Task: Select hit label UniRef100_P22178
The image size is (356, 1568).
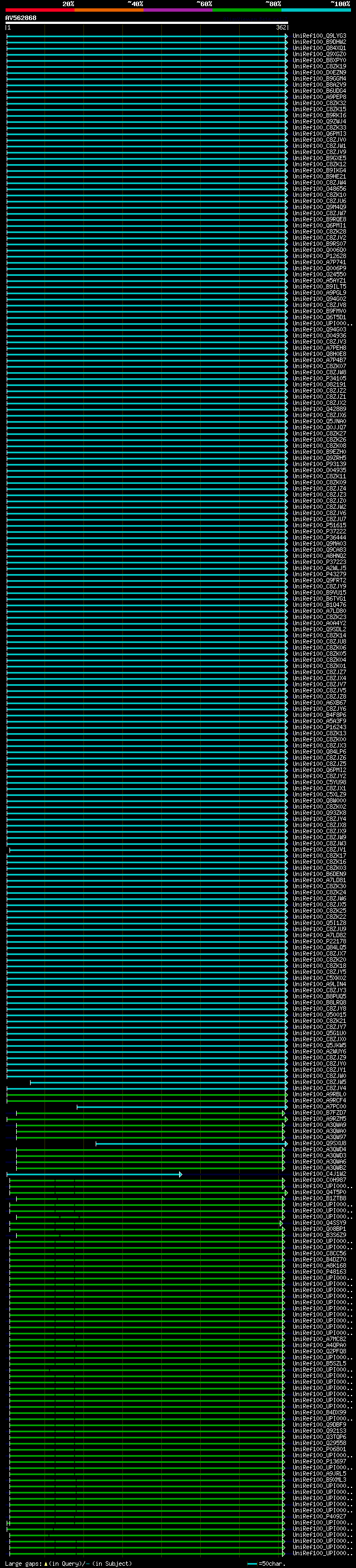Action: [x=319, y=942]
